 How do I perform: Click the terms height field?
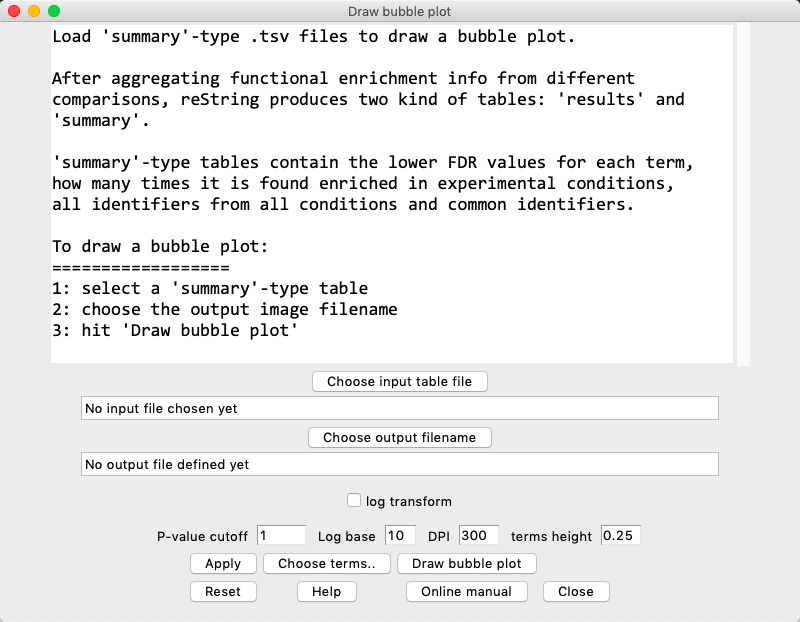pyautogui.click(x=620, y=535)
